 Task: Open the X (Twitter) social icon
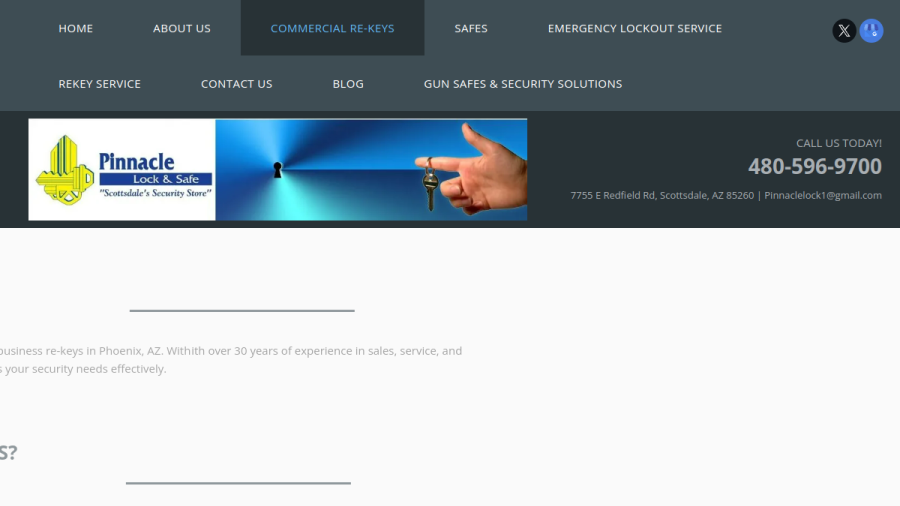[844, 30]
